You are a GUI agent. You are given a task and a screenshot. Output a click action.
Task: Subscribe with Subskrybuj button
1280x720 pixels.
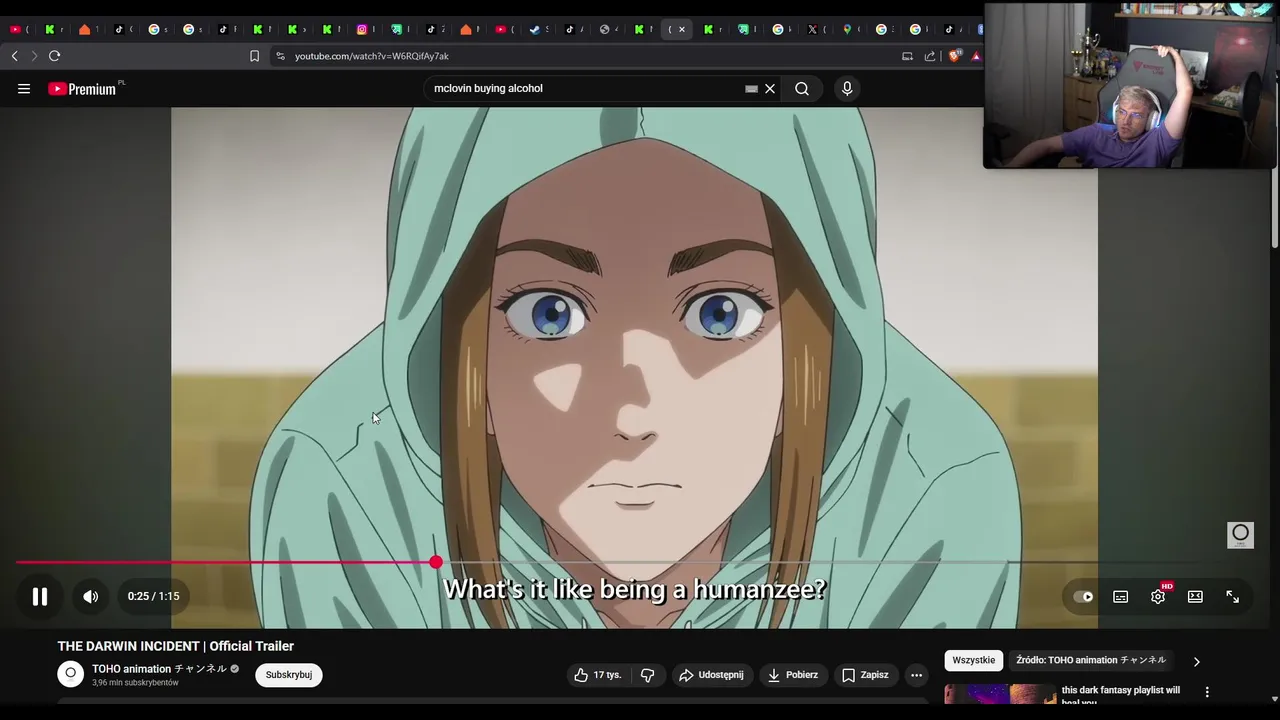289,675
